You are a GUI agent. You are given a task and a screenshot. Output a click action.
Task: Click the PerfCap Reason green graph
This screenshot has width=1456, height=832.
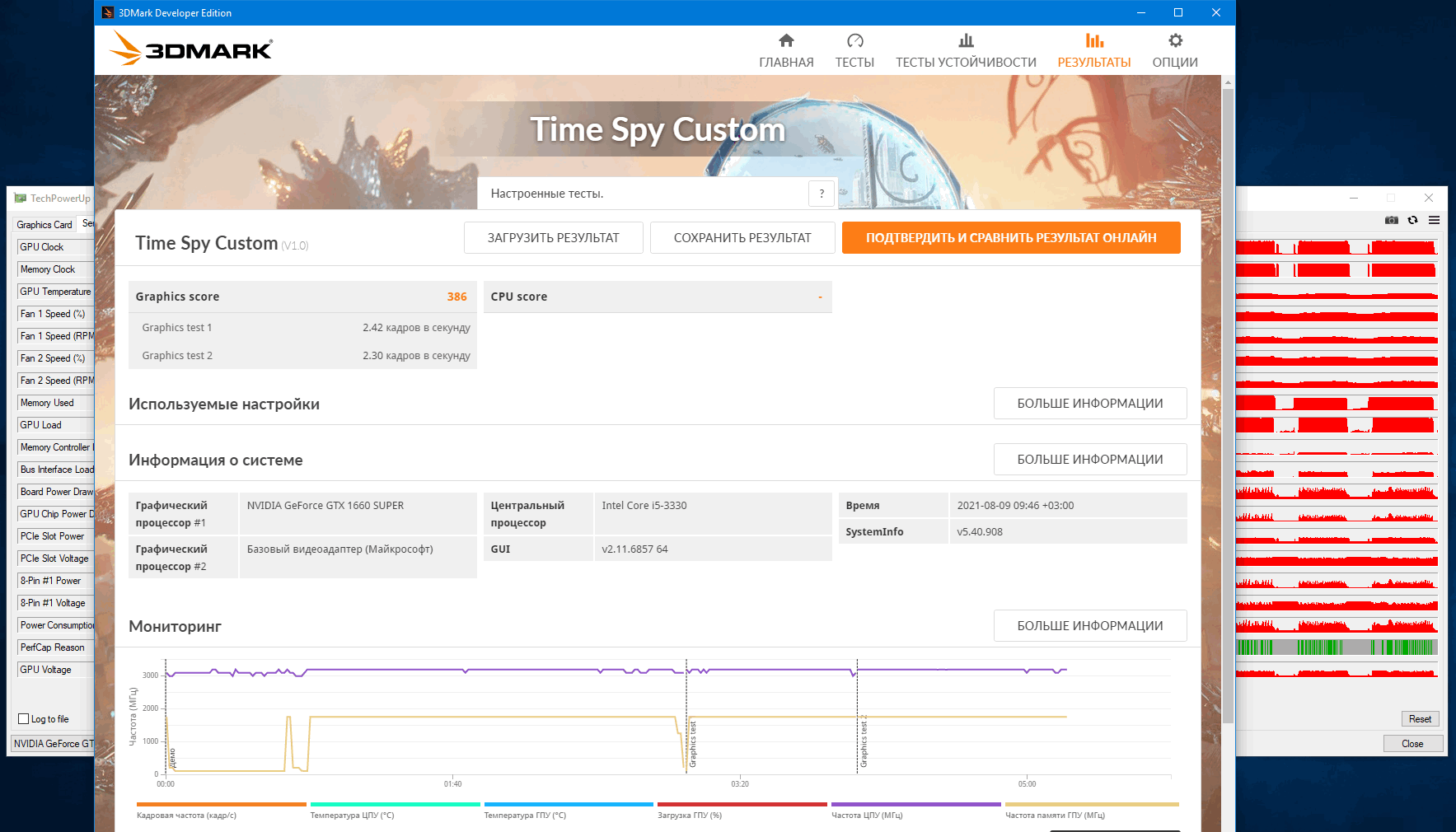pos(1337,647)
